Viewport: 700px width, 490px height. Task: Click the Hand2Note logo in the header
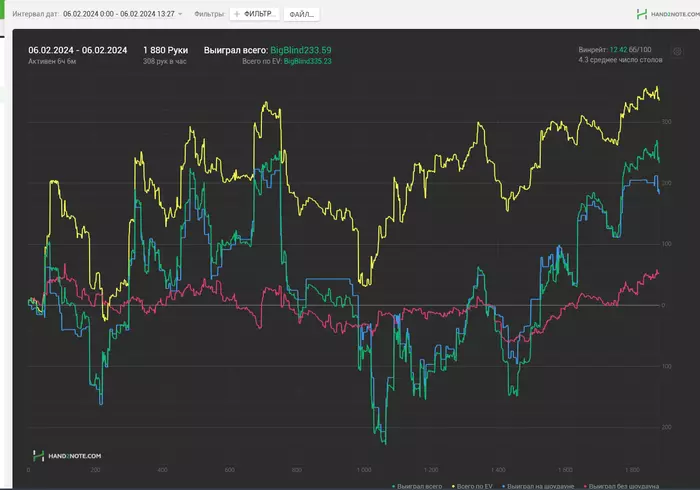coord(668,14)
